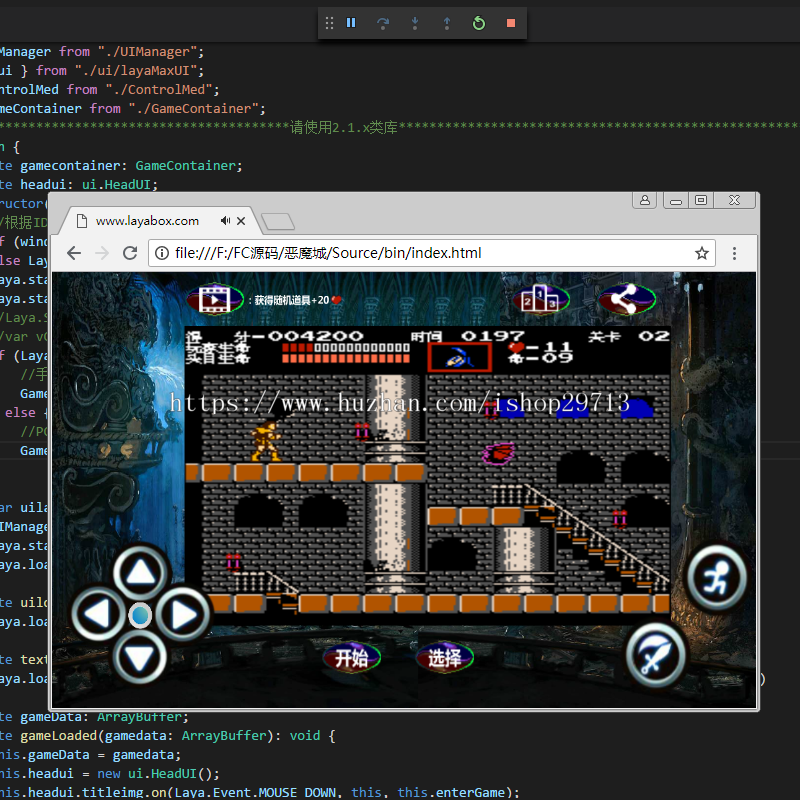
Task: Close the www.layabox.com tab
Action: pyautogui.click(x=241, y=220)
